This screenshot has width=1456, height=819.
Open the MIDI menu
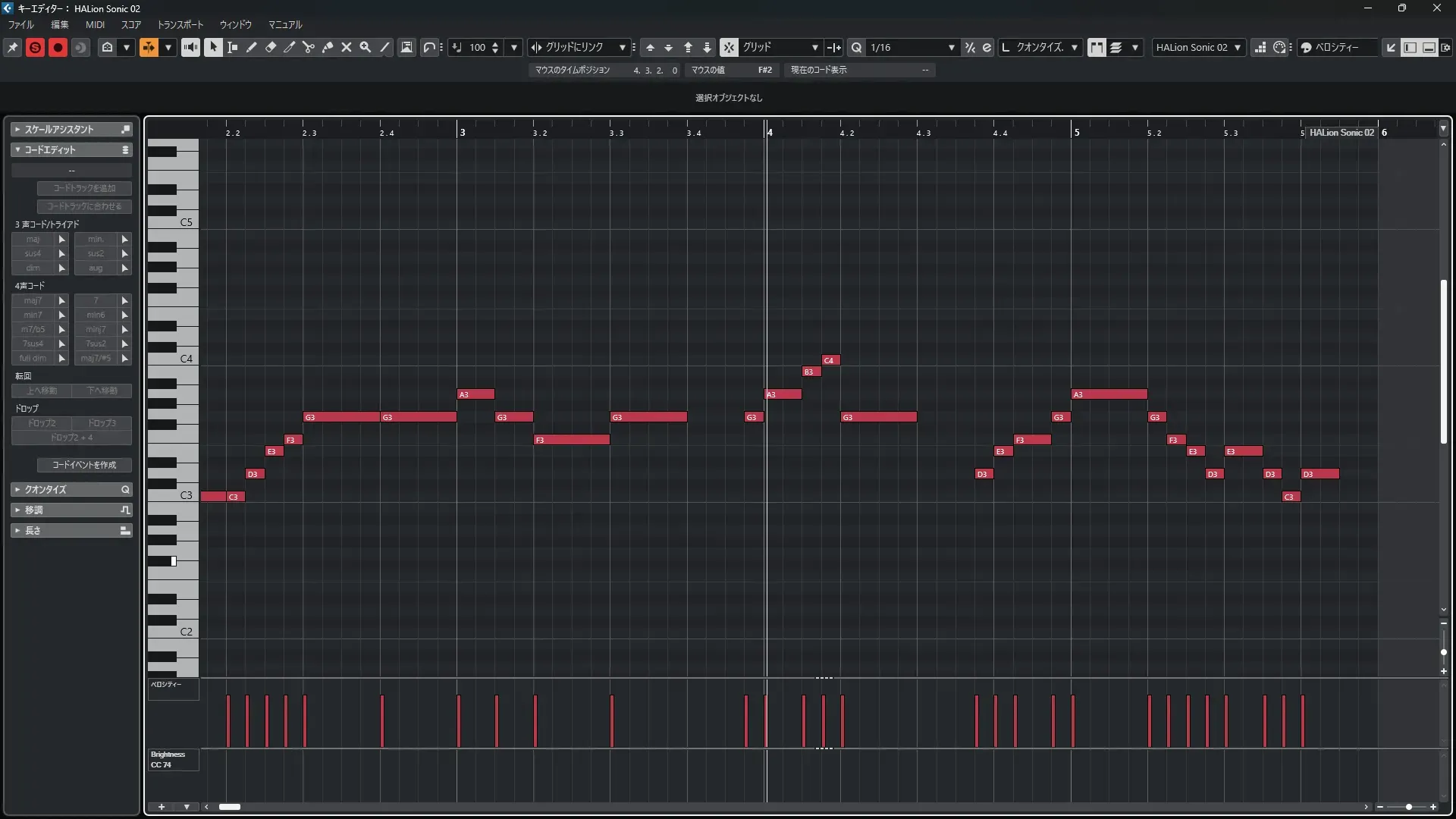tap(95, 24)
